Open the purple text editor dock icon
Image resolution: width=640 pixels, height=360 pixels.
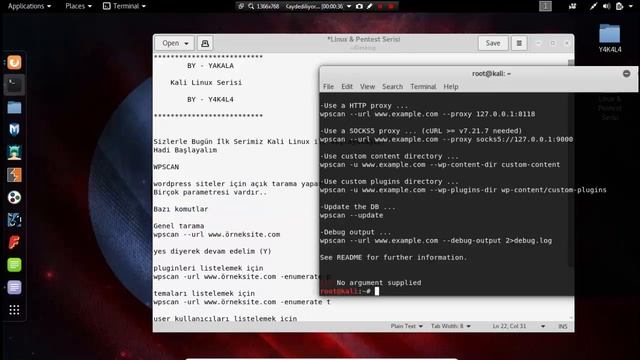coord(14,287)
